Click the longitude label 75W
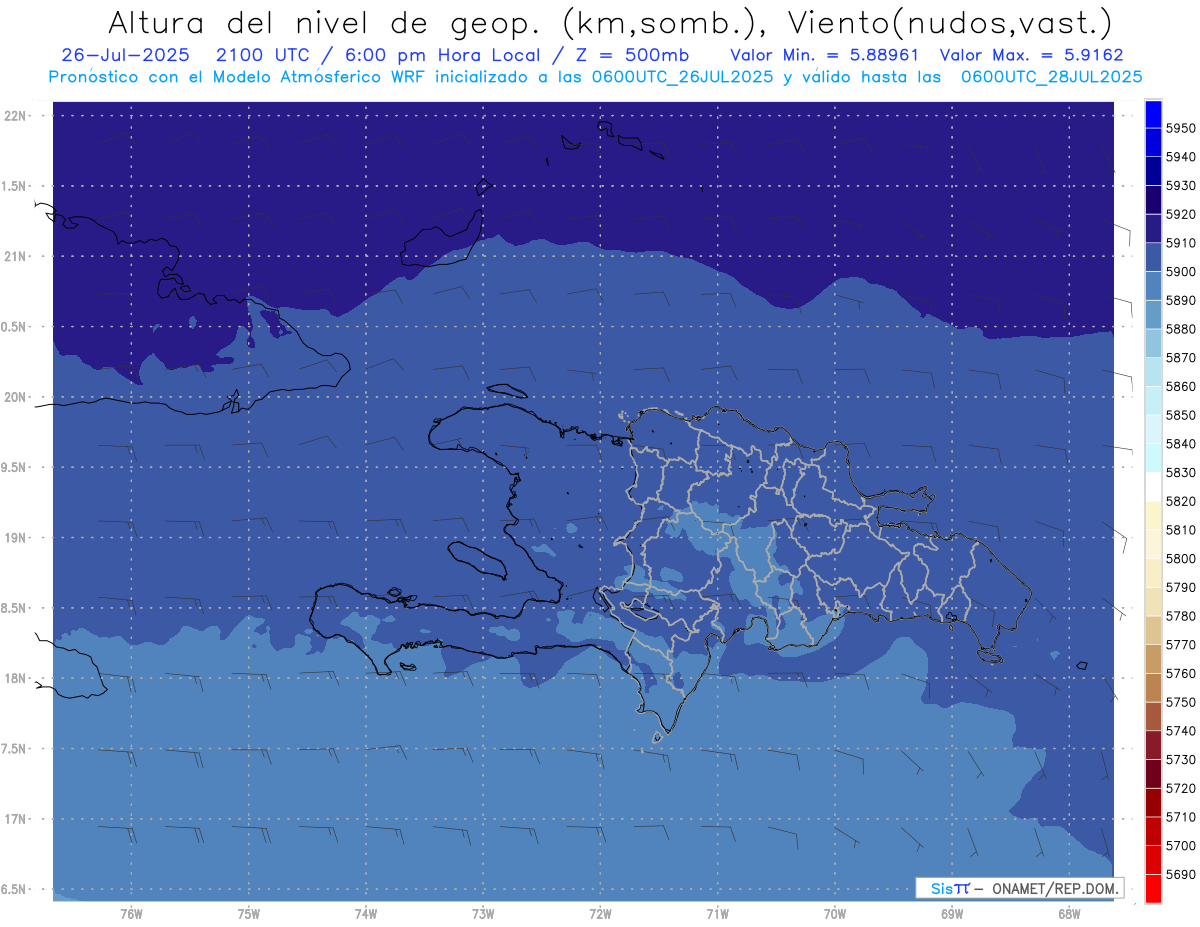 tap(249, 913)
